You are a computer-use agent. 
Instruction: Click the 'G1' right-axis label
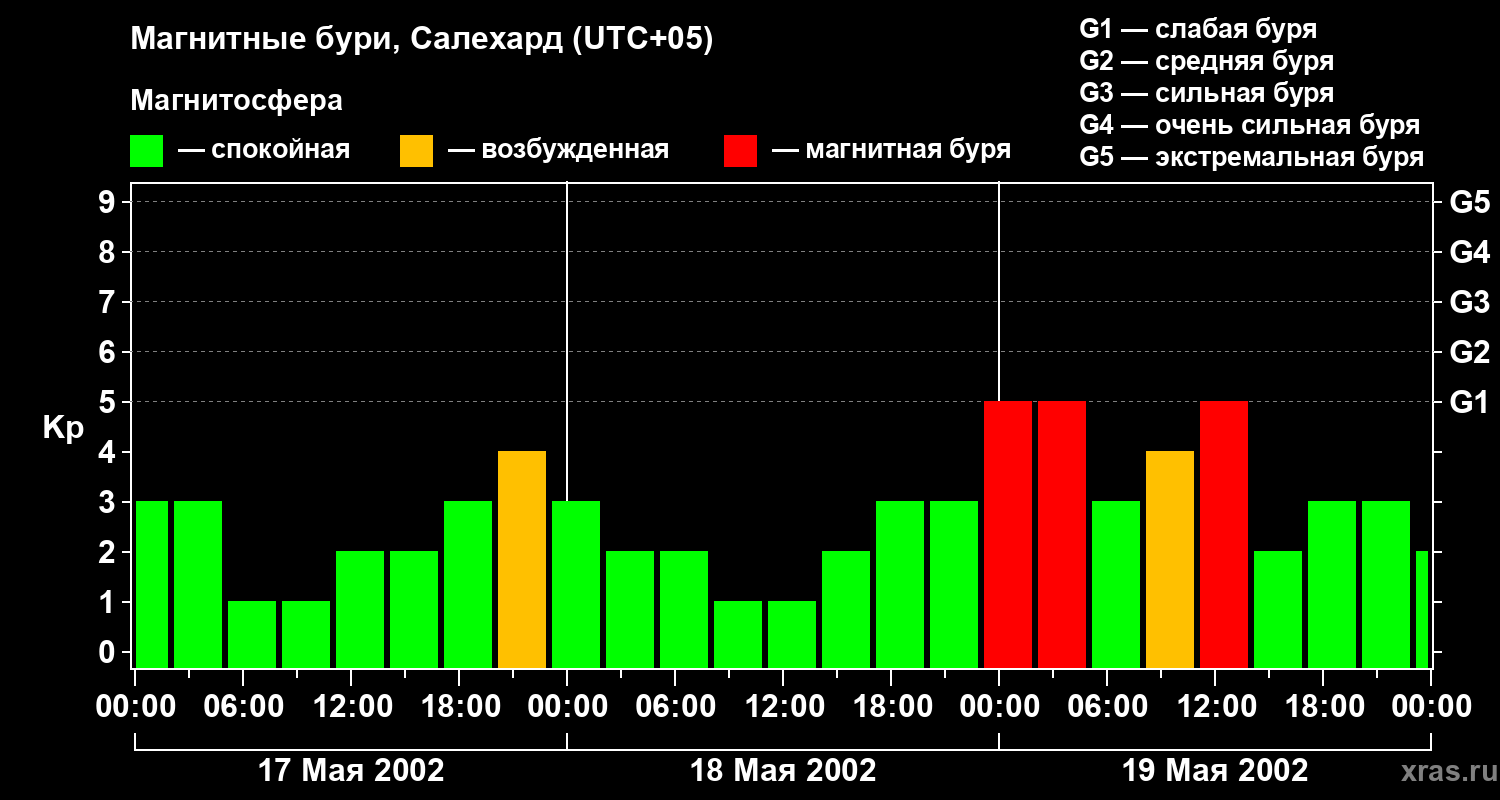pyautogui.click(x=1469, y=402)
